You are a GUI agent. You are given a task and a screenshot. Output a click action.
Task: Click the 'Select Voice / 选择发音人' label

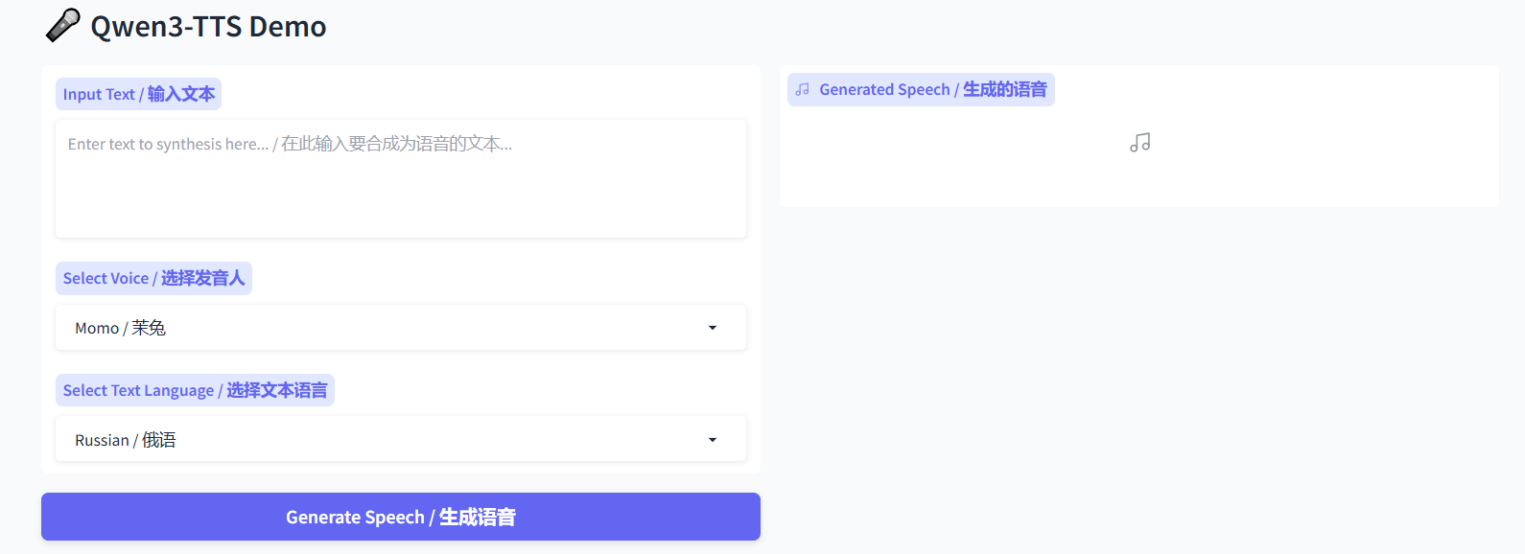(x=153, y=278)
